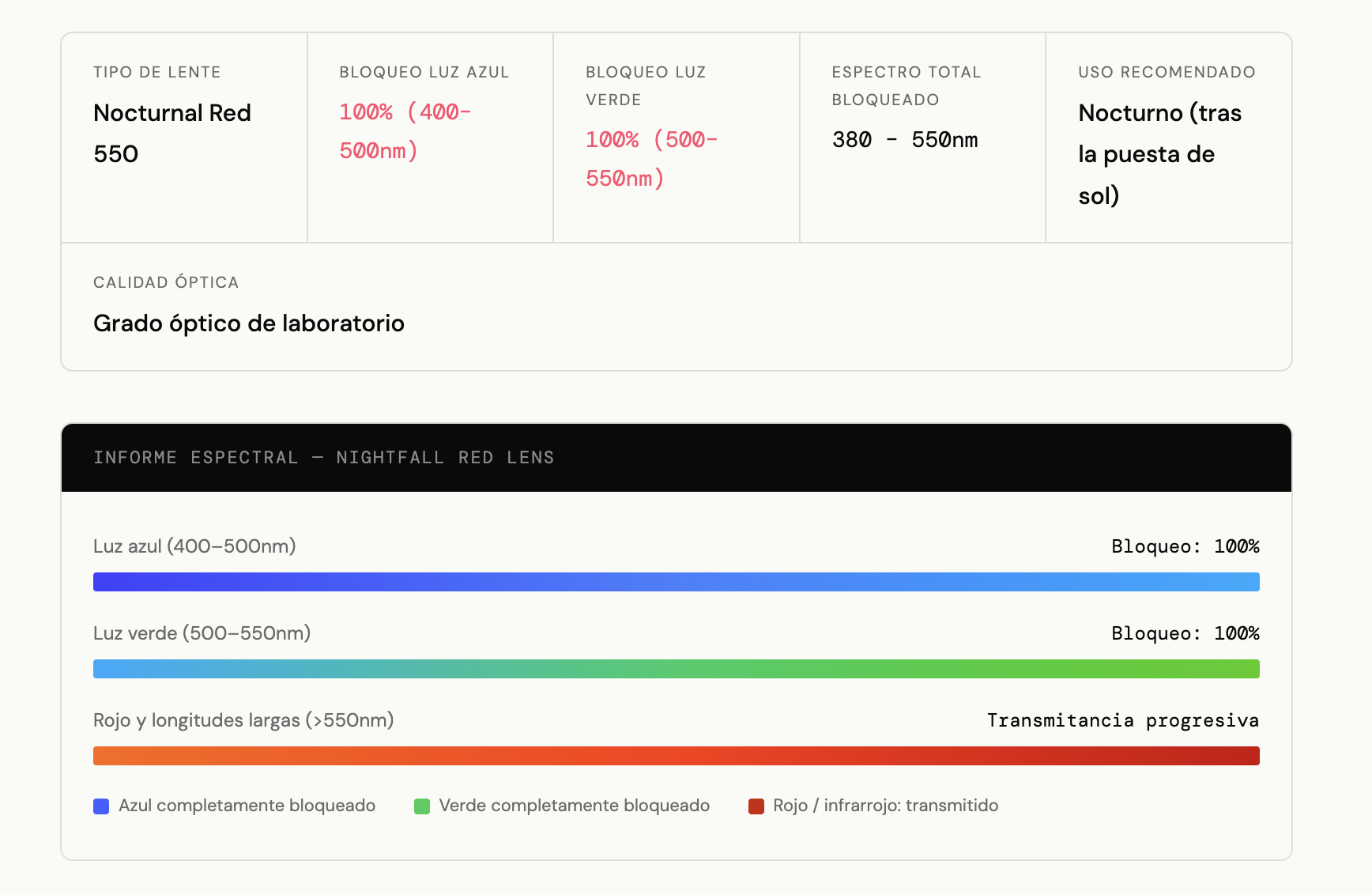
Task: Click the 380 - 550nm spectrum value
Action: [905, 140]
